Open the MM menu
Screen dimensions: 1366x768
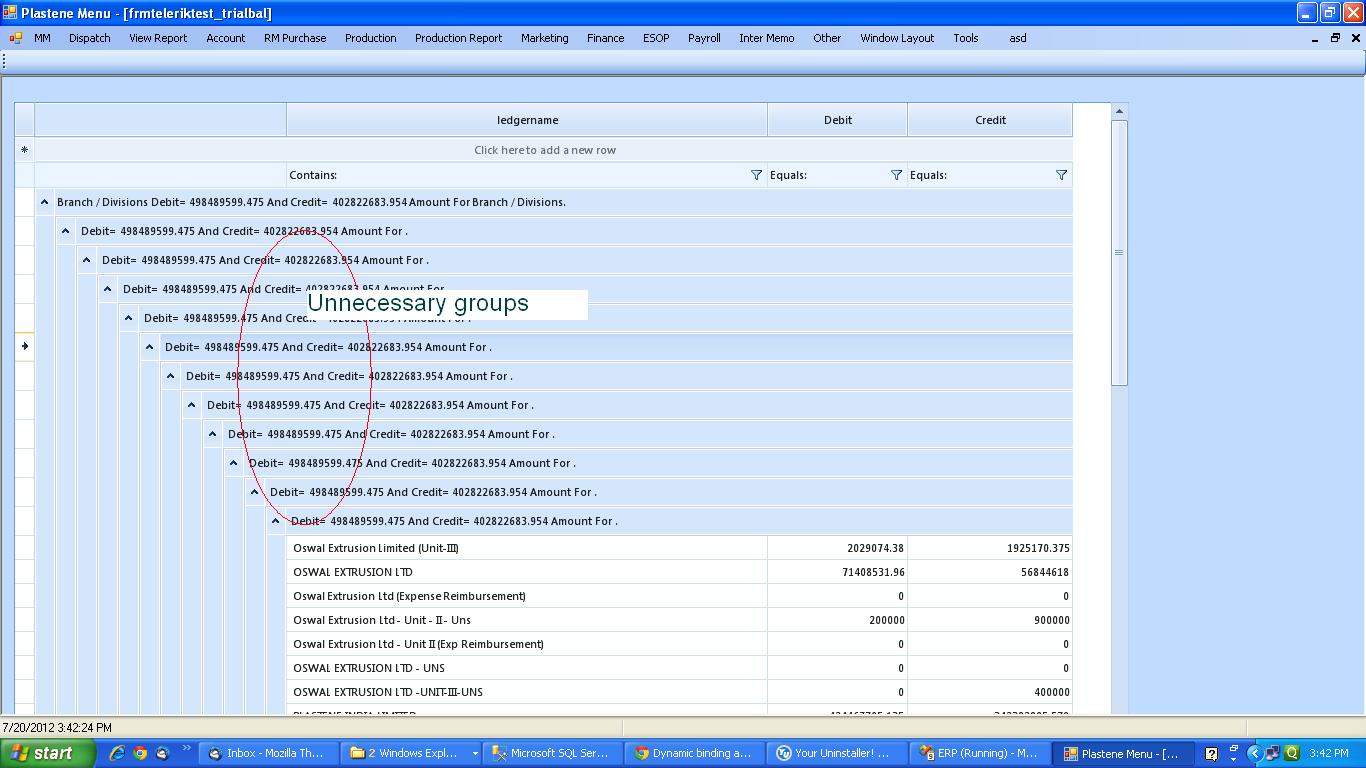pos(42,38)
